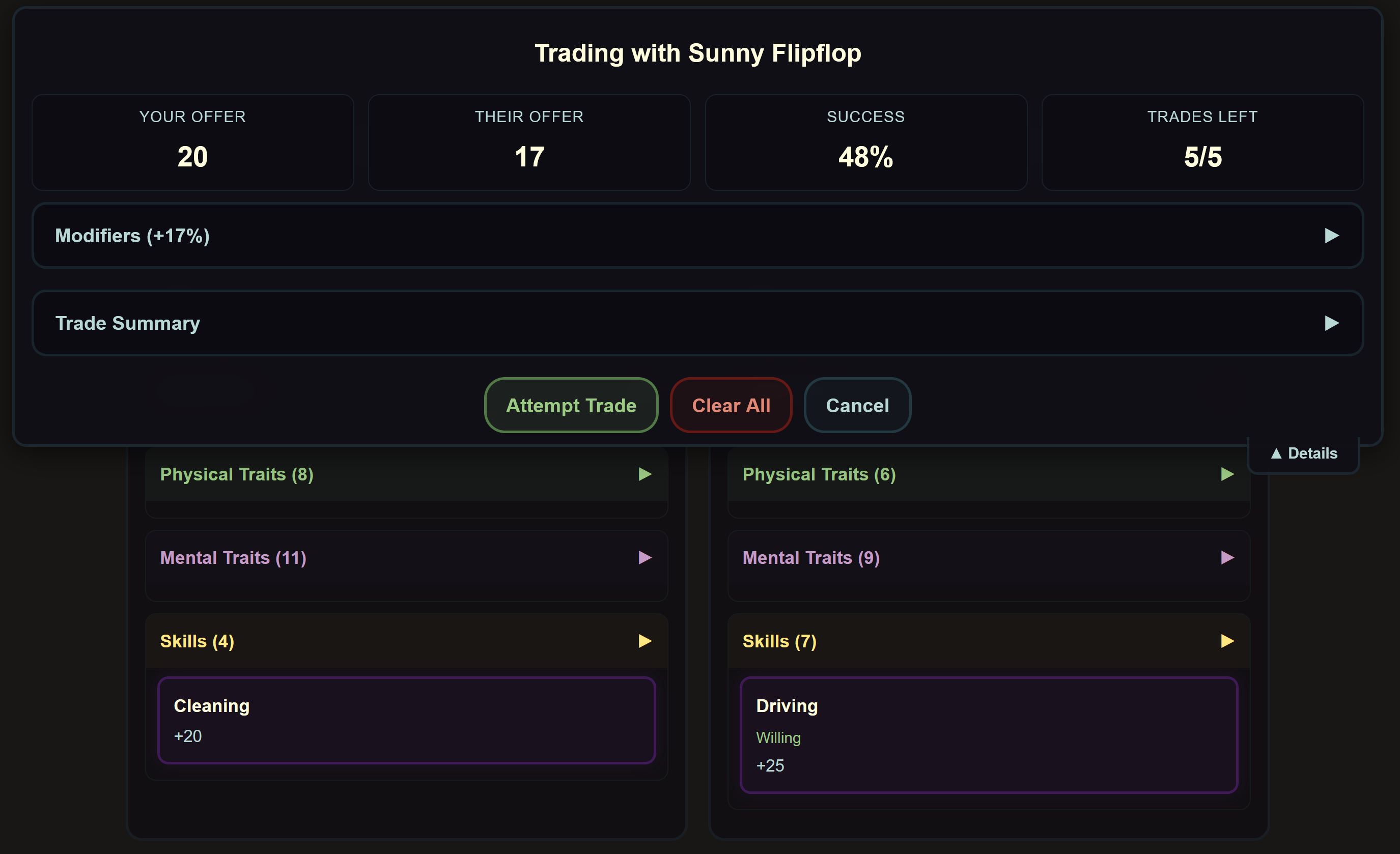Click the Physical Traits (8) header label
Screen dimensions: 1400x854
pos(236,474)
